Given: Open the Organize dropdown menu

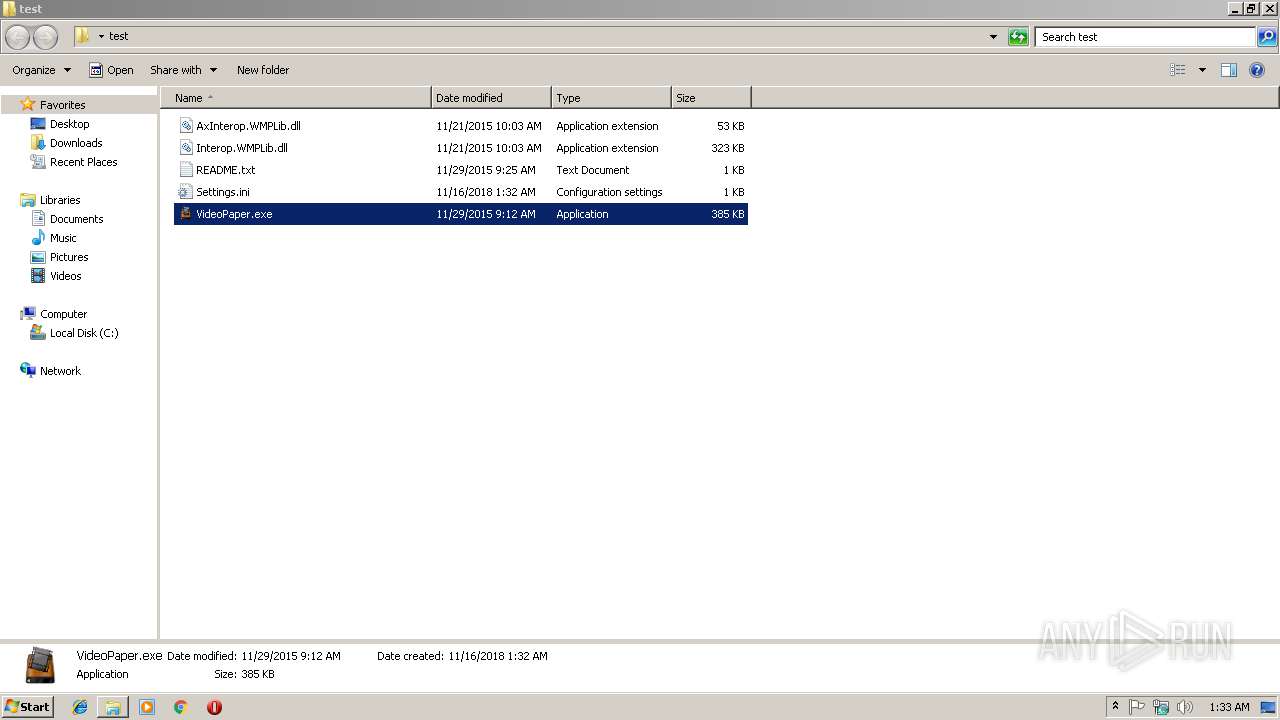Looking at the screenshot, I should [x=42, y=70].
